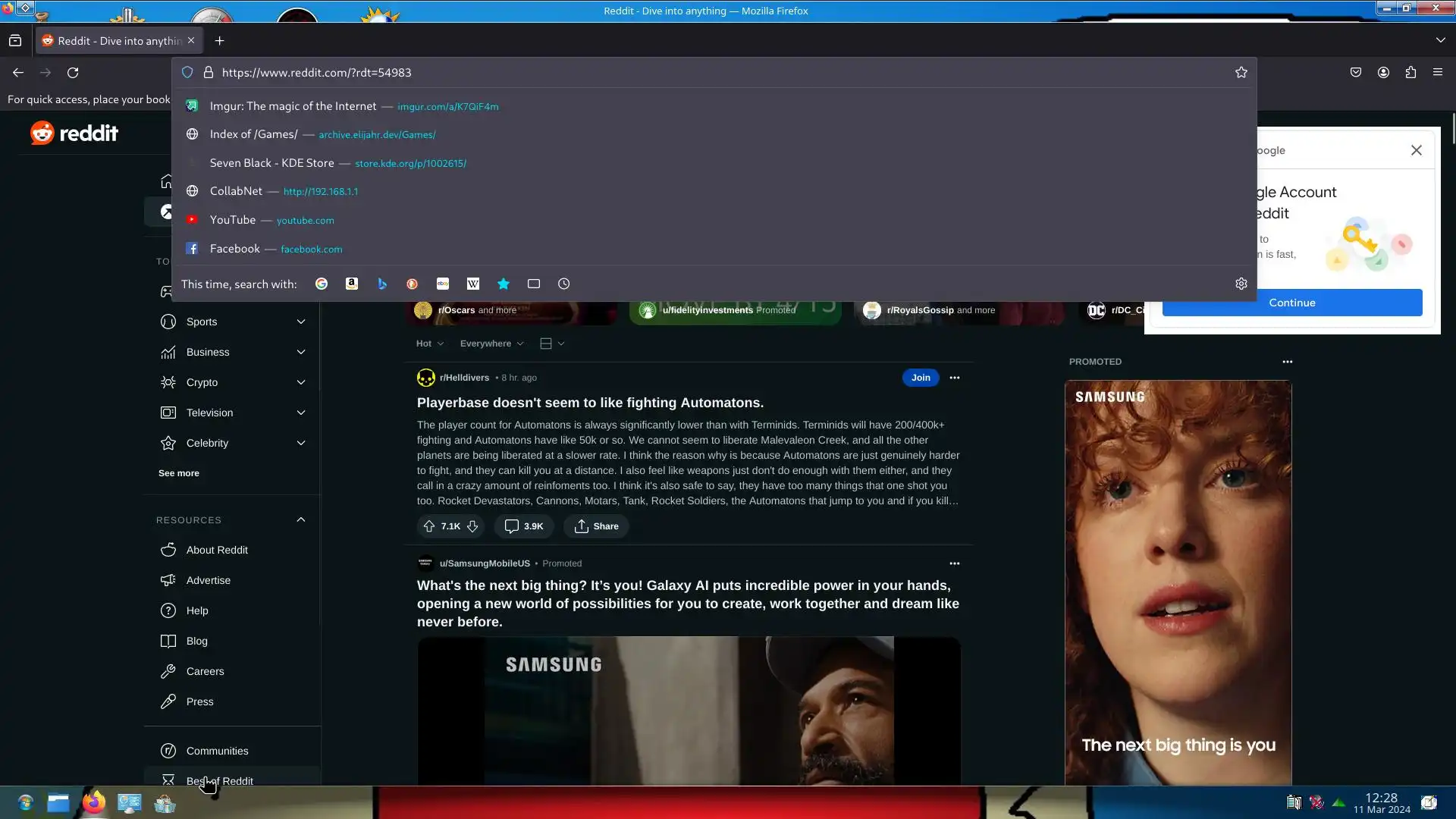
Task: Search in history clock shortcut
Action: point(564,284)
